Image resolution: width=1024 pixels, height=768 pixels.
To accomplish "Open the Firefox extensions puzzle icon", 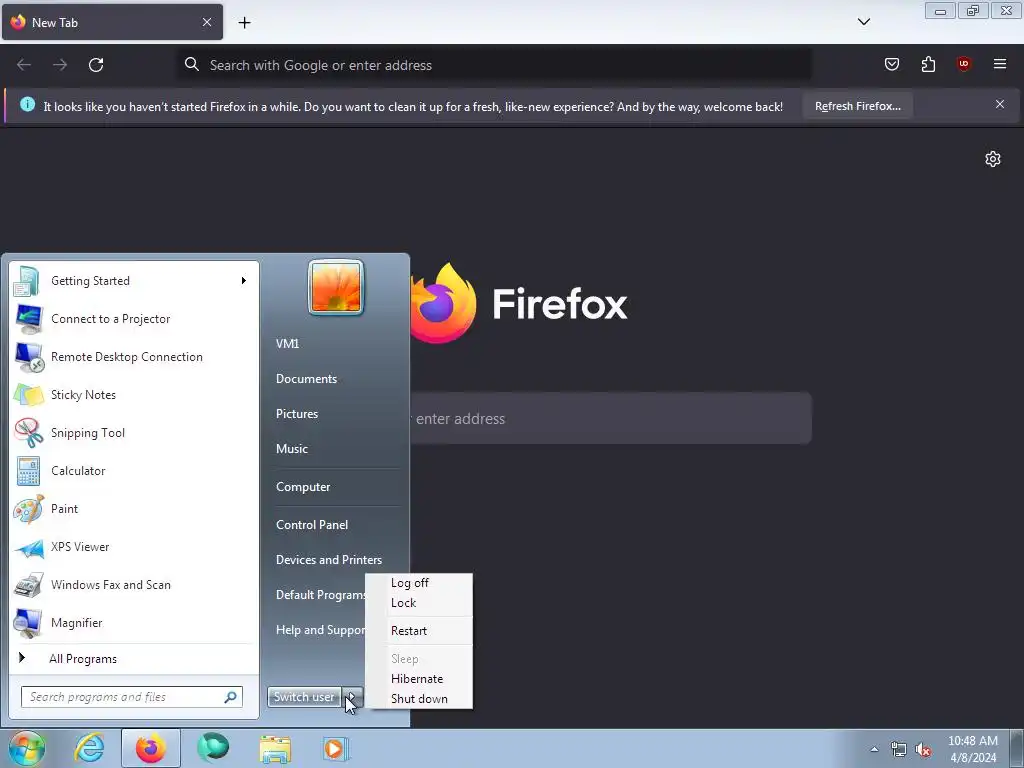I will coord(928,64).
